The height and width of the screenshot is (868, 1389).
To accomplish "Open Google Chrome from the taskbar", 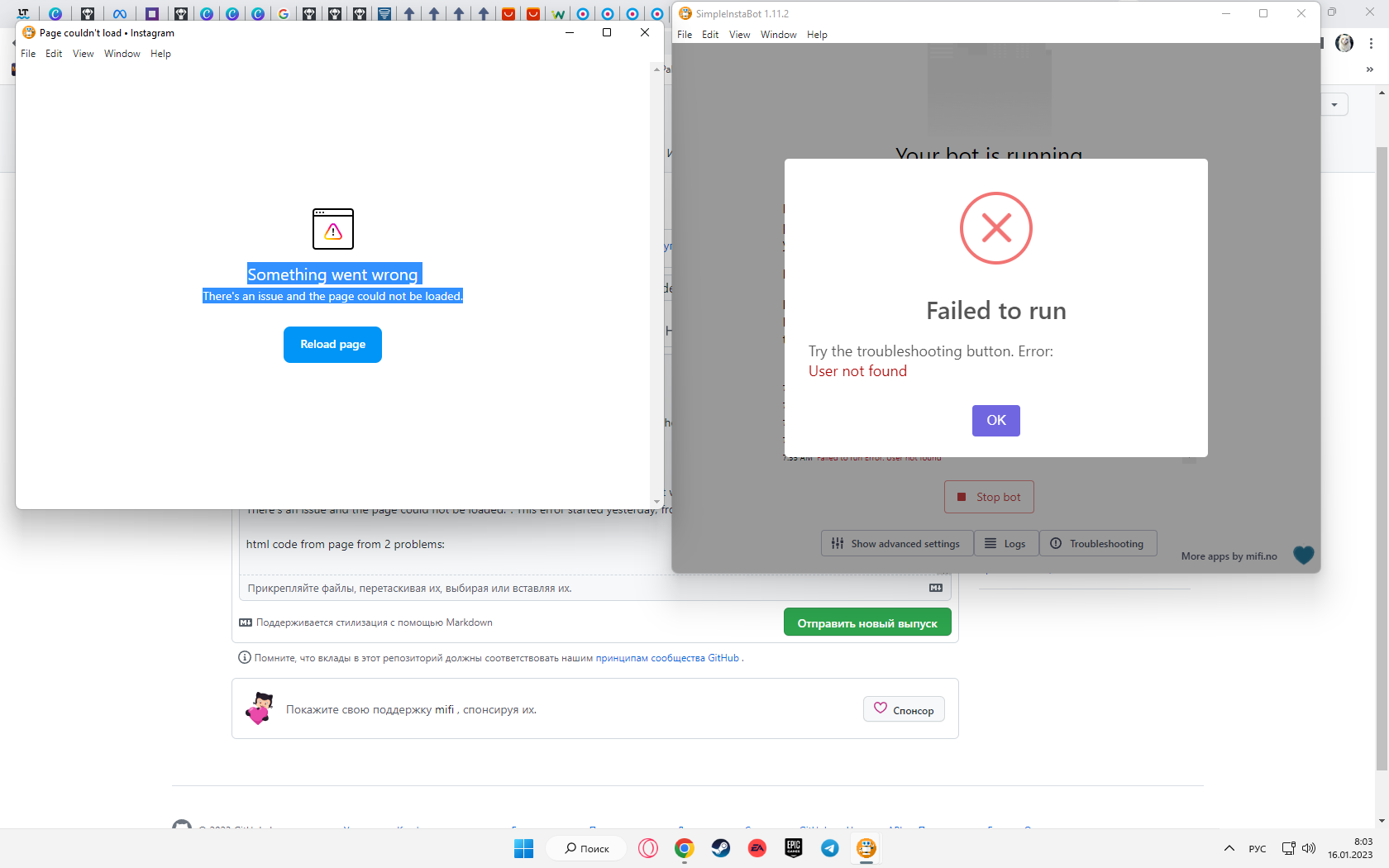I will pos(684,848).
